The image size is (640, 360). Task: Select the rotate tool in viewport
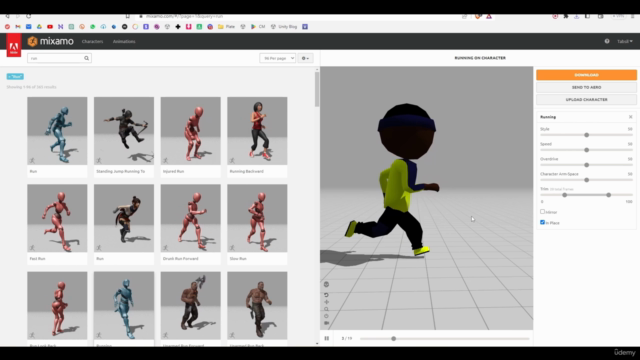[x=326, y=316]
